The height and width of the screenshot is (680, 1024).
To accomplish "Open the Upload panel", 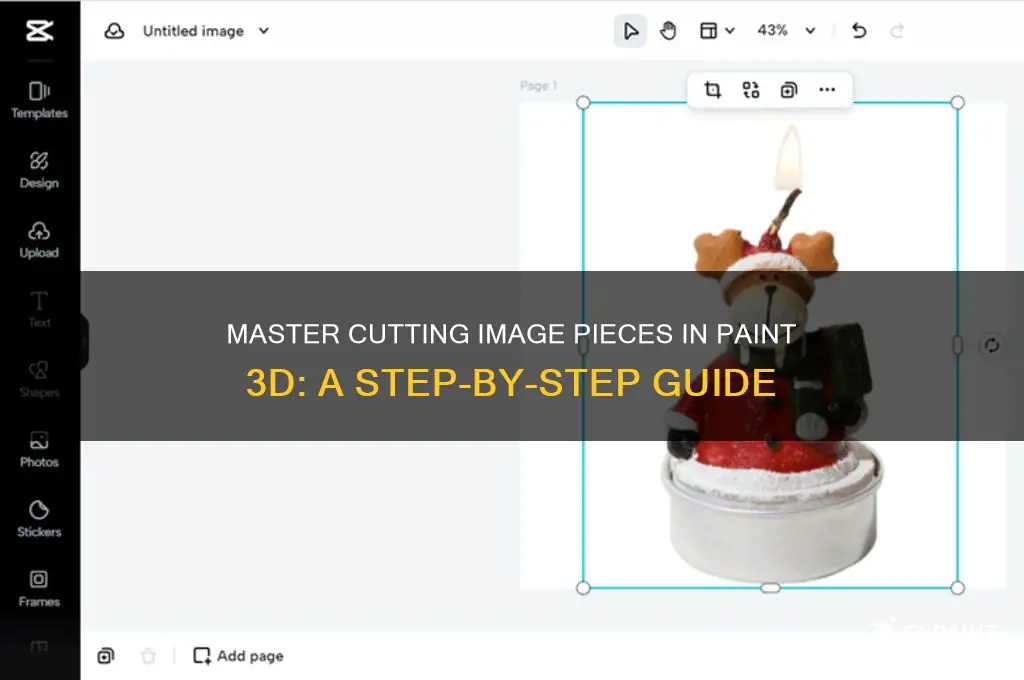I will point(39,240).
